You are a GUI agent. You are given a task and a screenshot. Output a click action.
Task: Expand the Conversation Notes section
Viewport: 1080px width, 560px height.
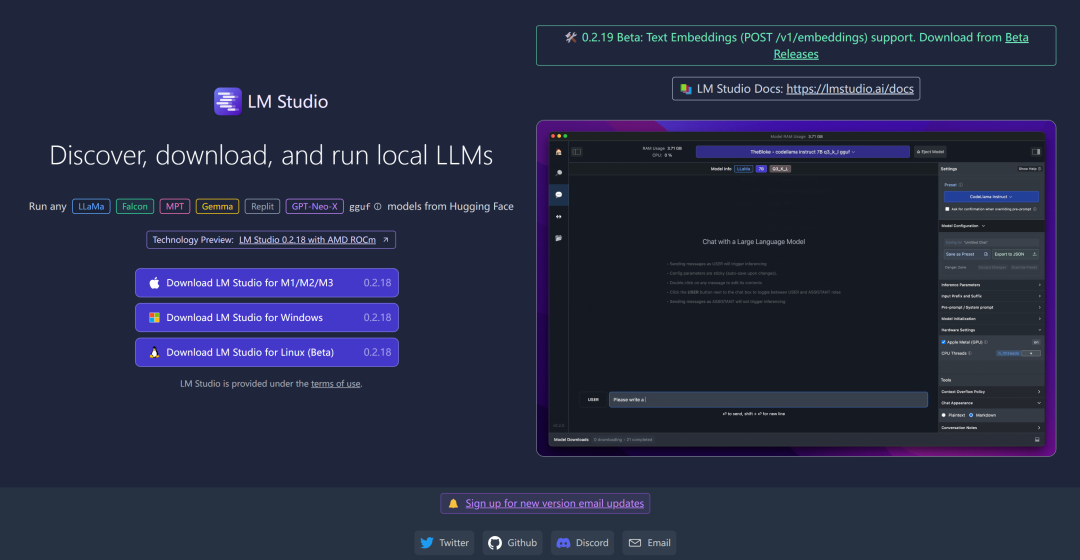coord(992,428)
